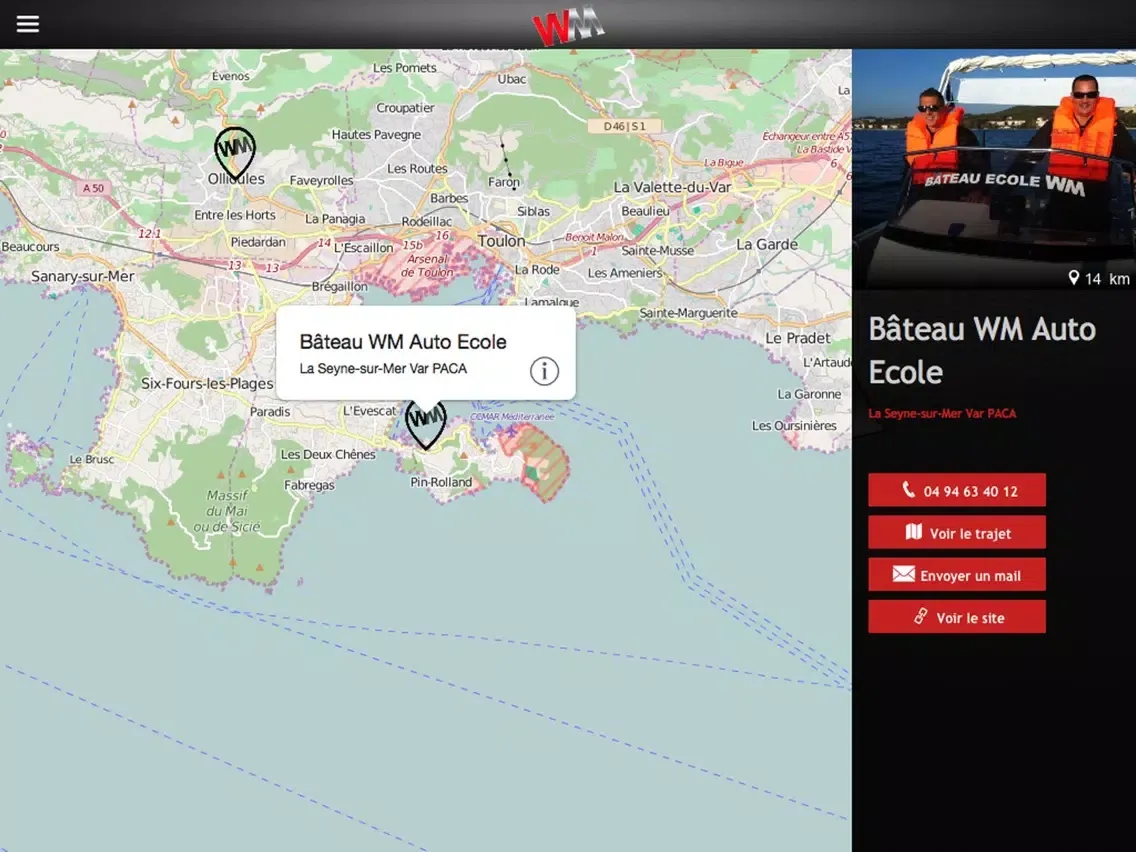Select the WM map pin near L'Evescat
1136x852 pixels.
(425, 425)
